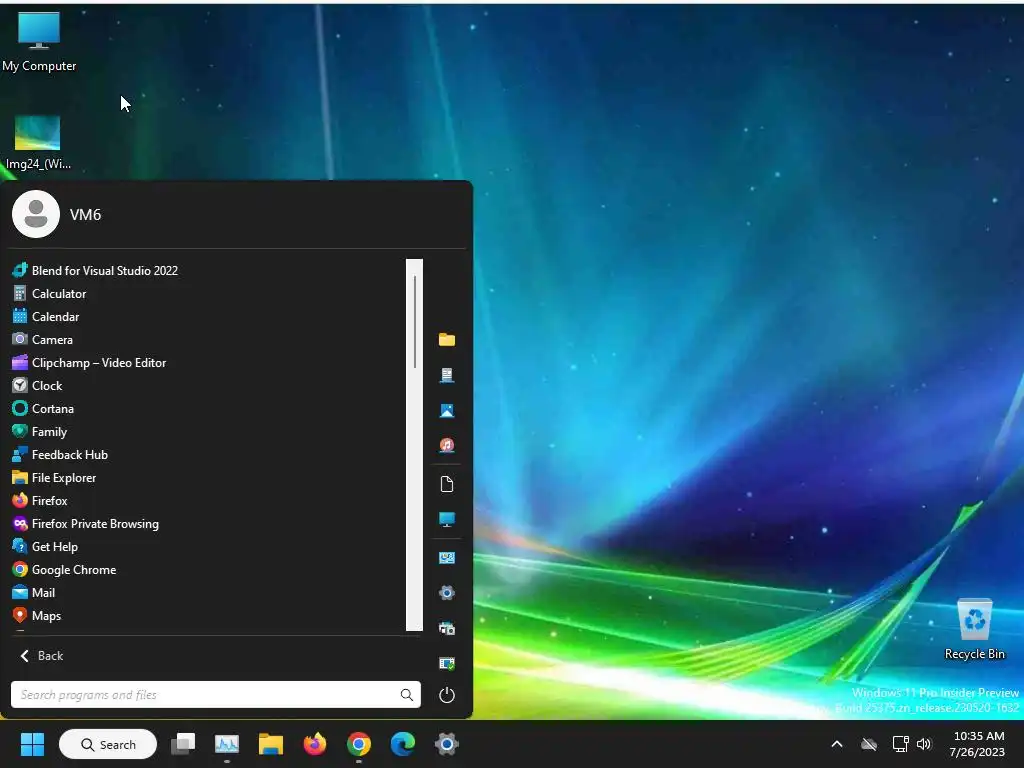Open the Calendar app entry

(x=46, y=317)
